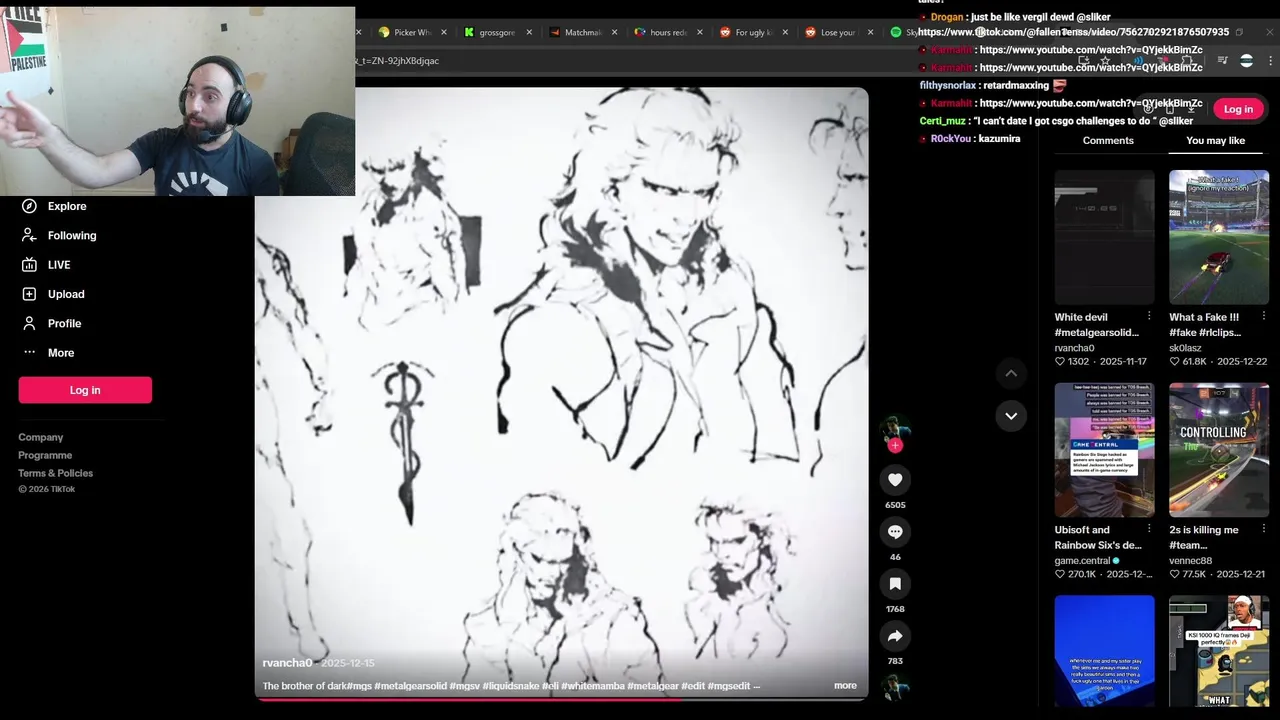Image resolution: width=1280 pixels, height=720 pixels.
Task: Open the blue sims text video thumbnail
Action: (x=1104, y=651)
